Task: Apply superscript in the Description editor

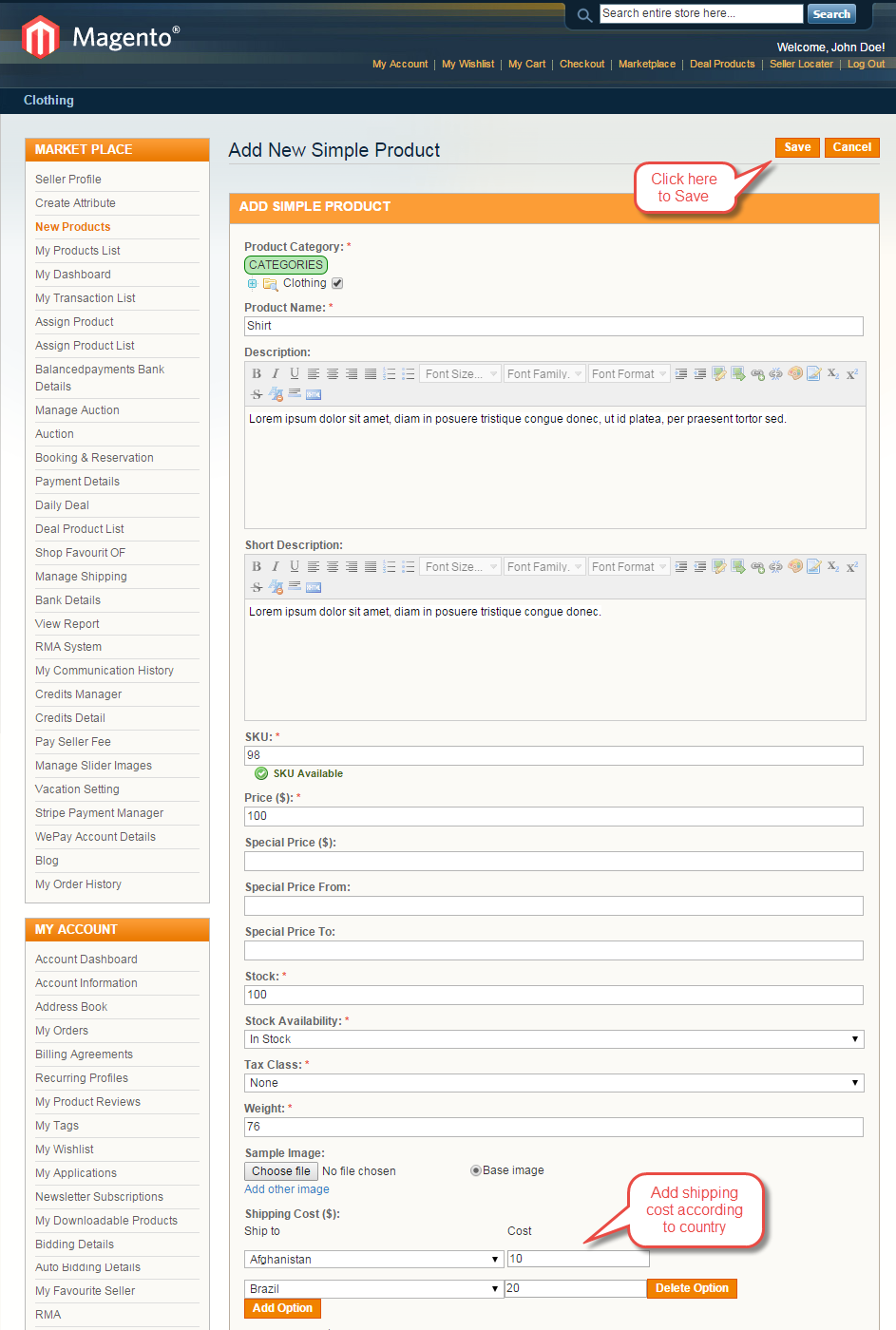Action: tap(852, 374)
